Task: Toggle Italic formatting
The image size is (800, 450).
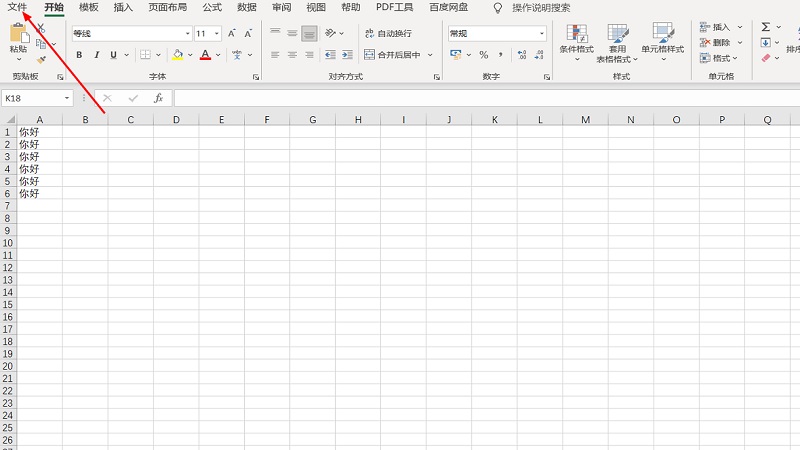Action: coord(96,55)
